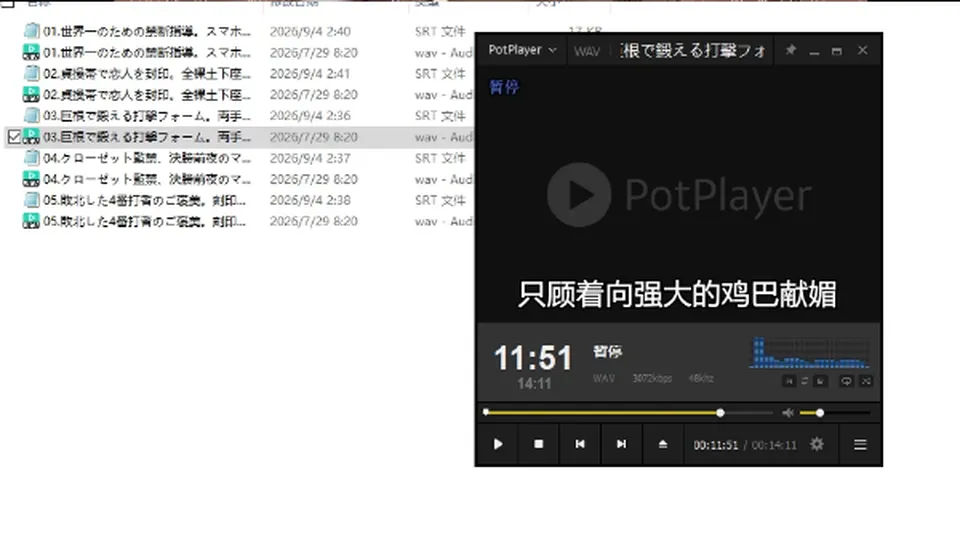
Task: Click the A-B repeat swap arrows icon
Action: click(x=804, y=381)
